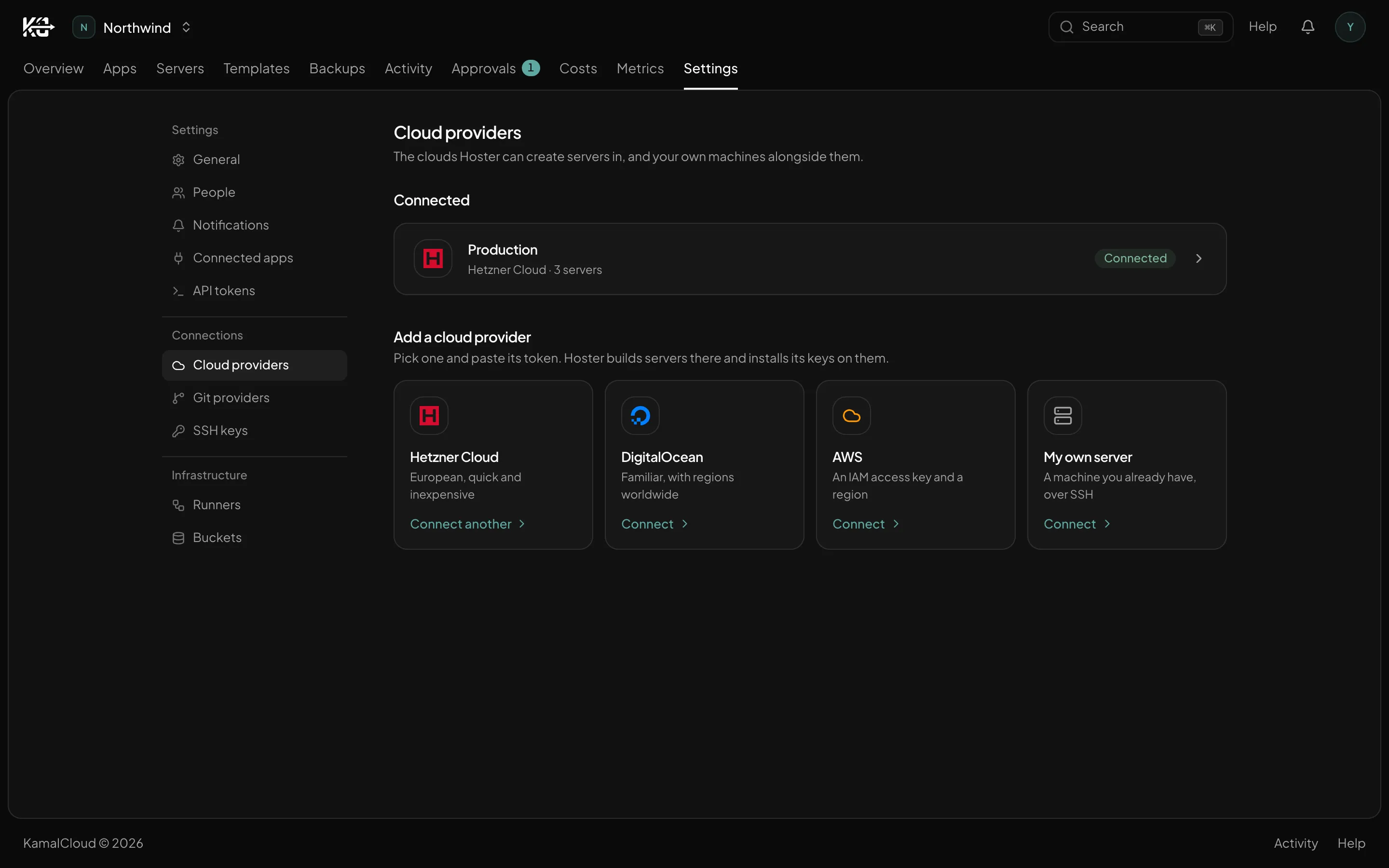
Task: Open the Backups tab
Action: coord(337,68)
